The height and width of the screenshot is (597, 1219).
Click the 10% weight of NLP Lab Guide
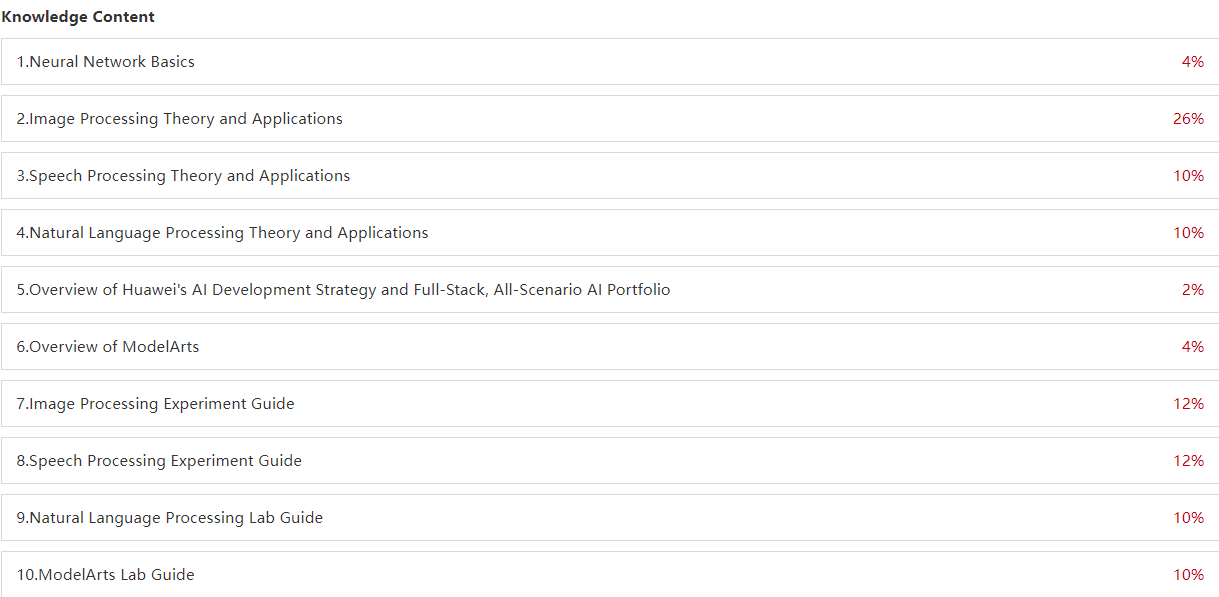1188,518
